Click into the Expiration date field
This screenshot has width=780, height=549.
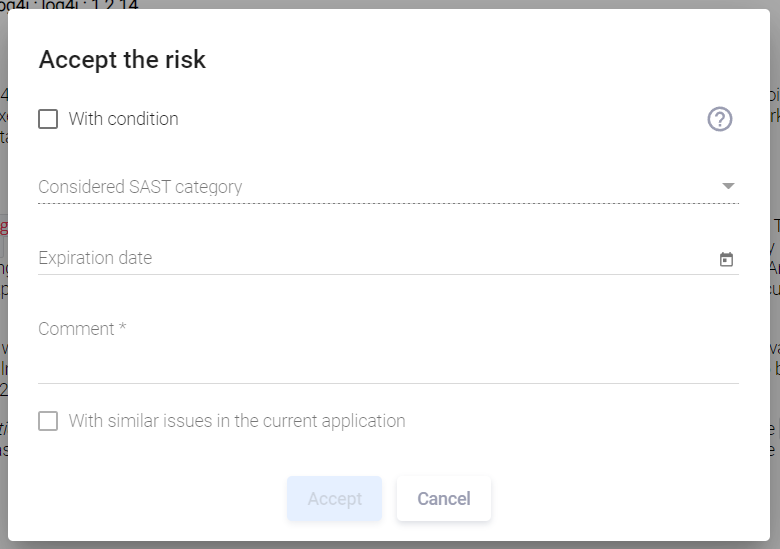pyautogui.click(x=389, y=259)
